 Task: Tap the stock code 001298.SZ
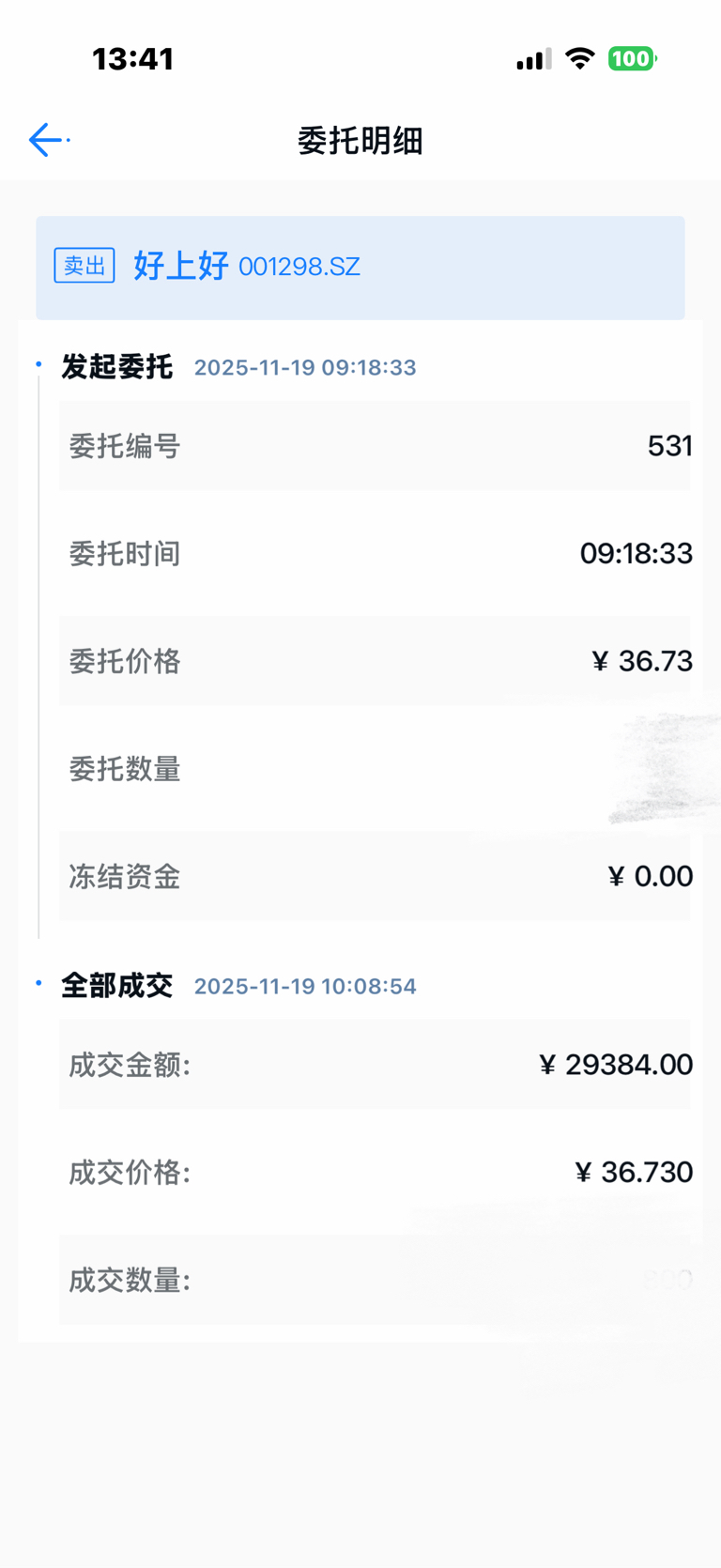pos(299,268)
